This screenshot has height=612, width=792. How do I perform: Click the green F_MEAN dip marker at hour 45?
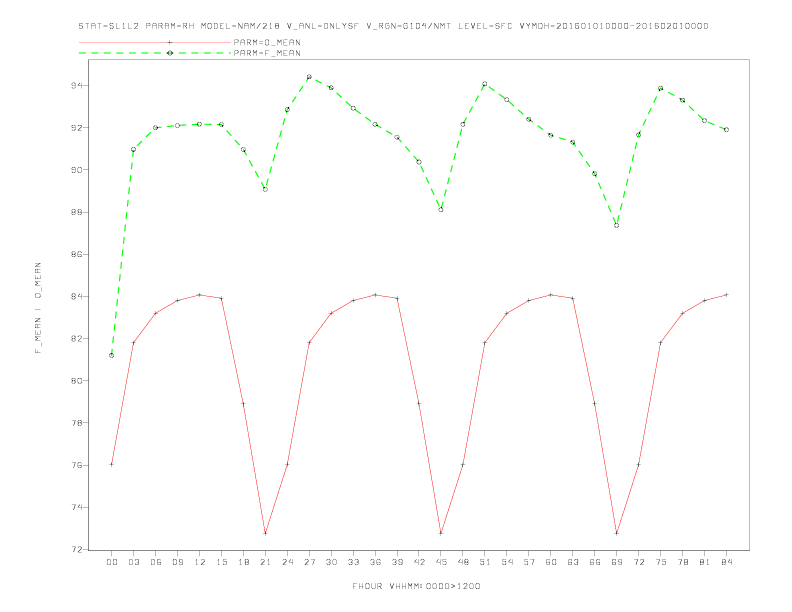tap(441, 210)
